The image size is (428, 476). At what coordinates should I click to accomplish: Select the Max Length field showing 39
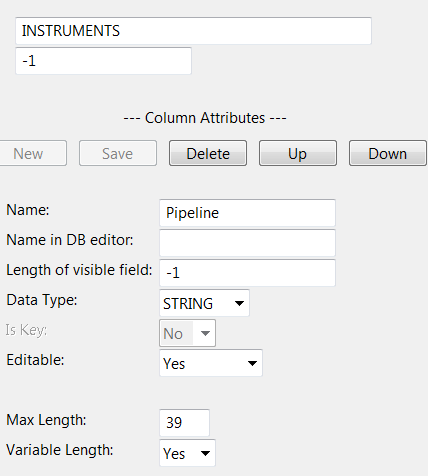pyautogui.click(x=184, y=423)
